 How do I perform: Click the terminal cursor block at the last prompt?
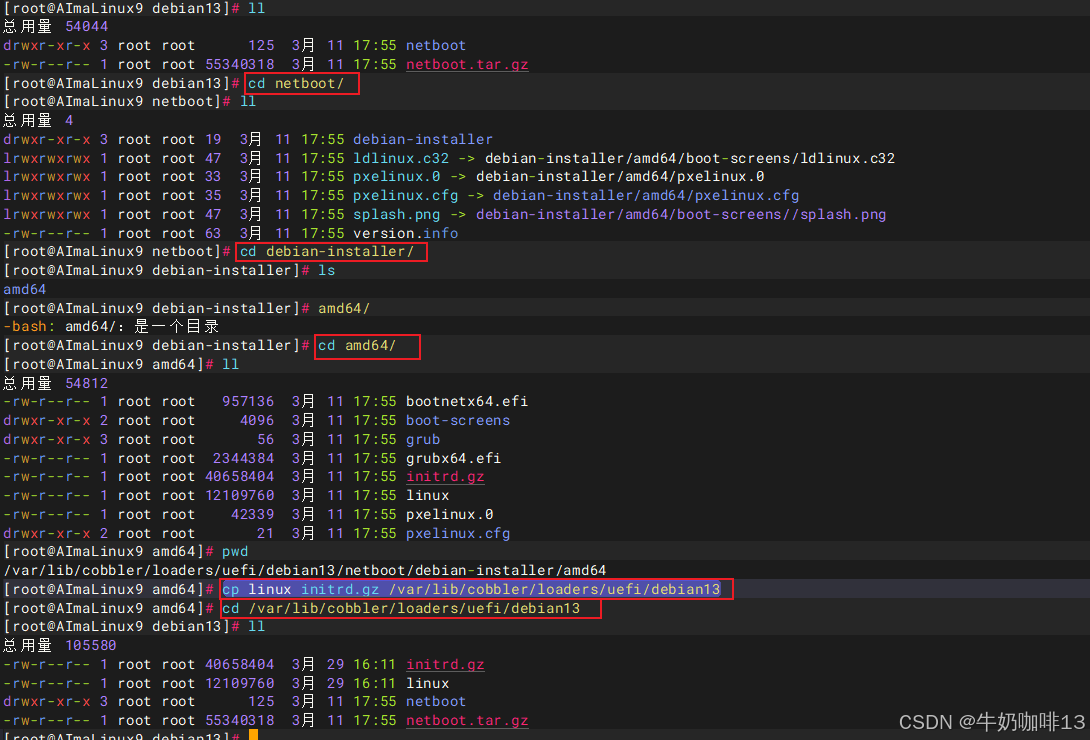(253, 734)
